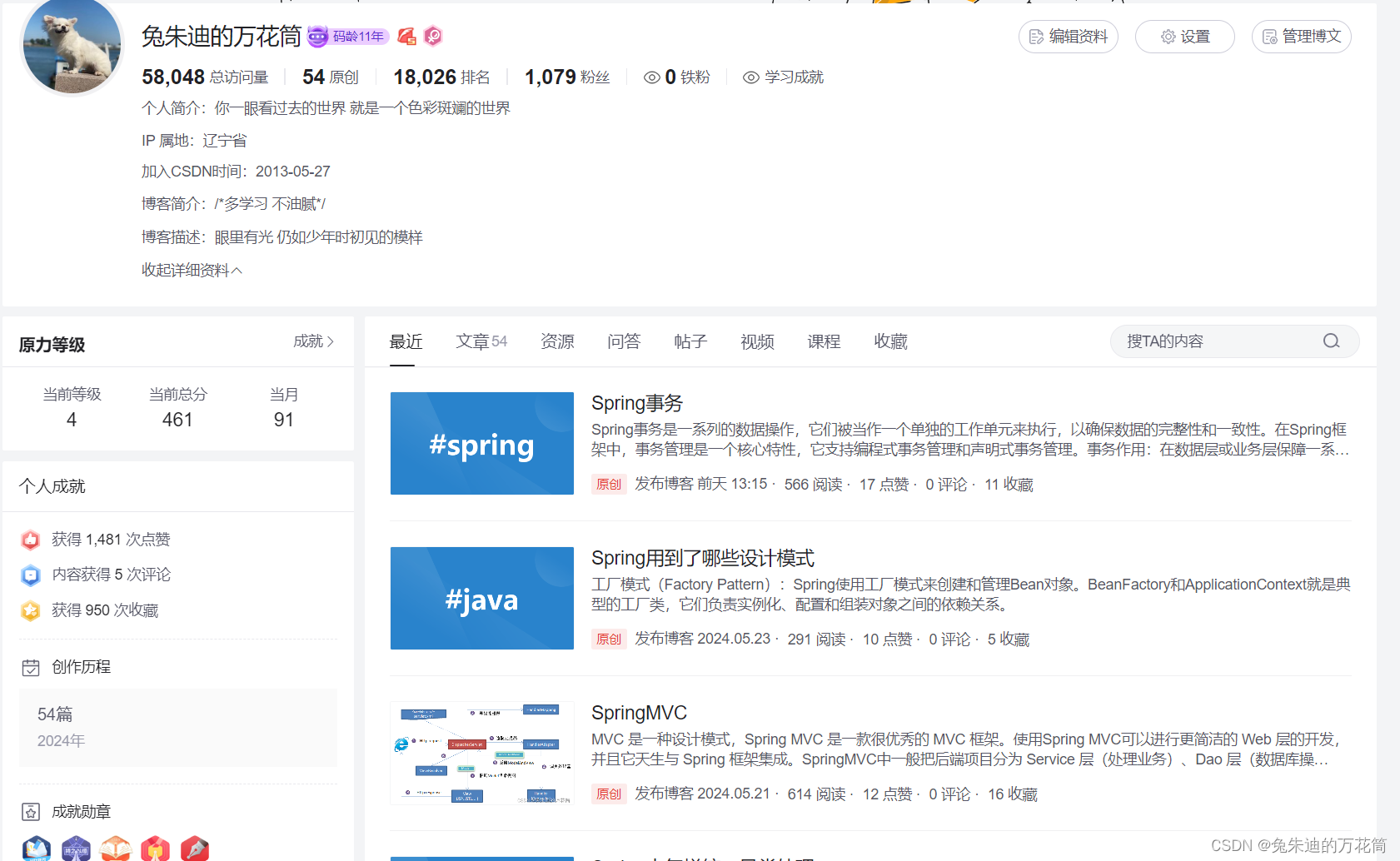The height and width of the screenshot is (861, 1400).
Task: Click the 当月 91 score value
Action: coord(284,420)
